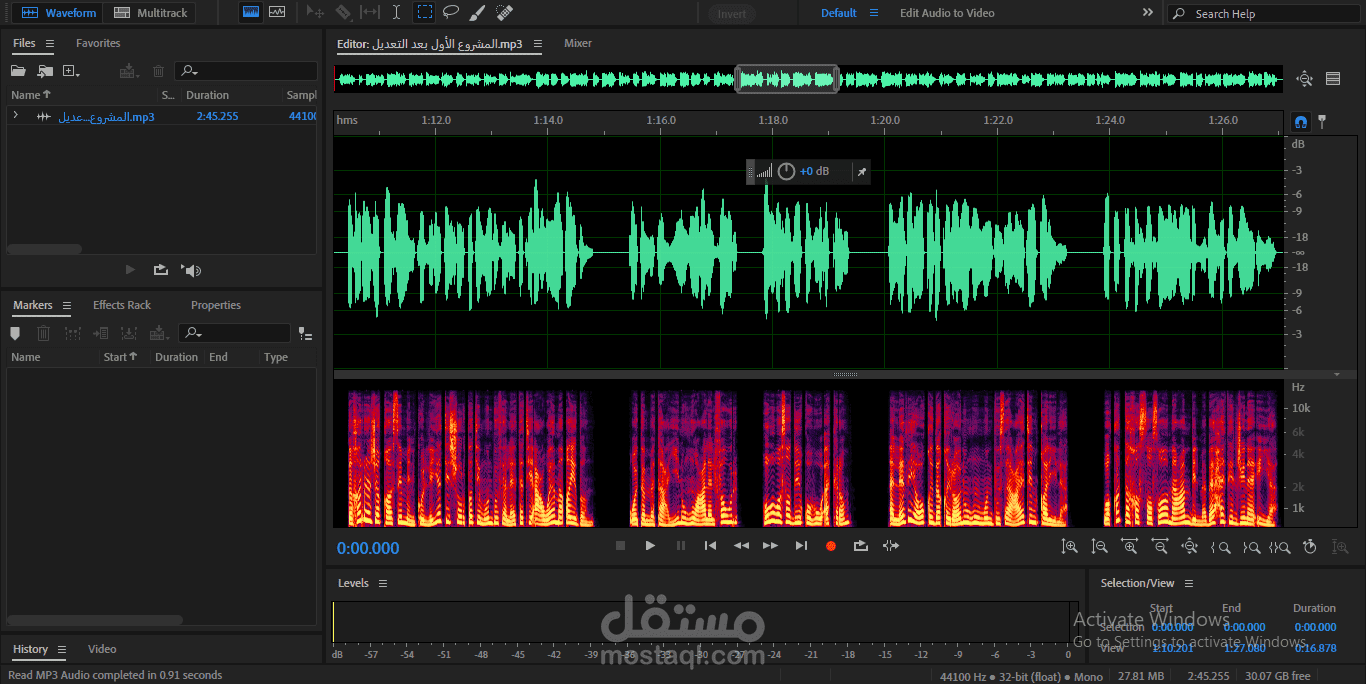Switch to Multitrack editor view

(150, 13)
